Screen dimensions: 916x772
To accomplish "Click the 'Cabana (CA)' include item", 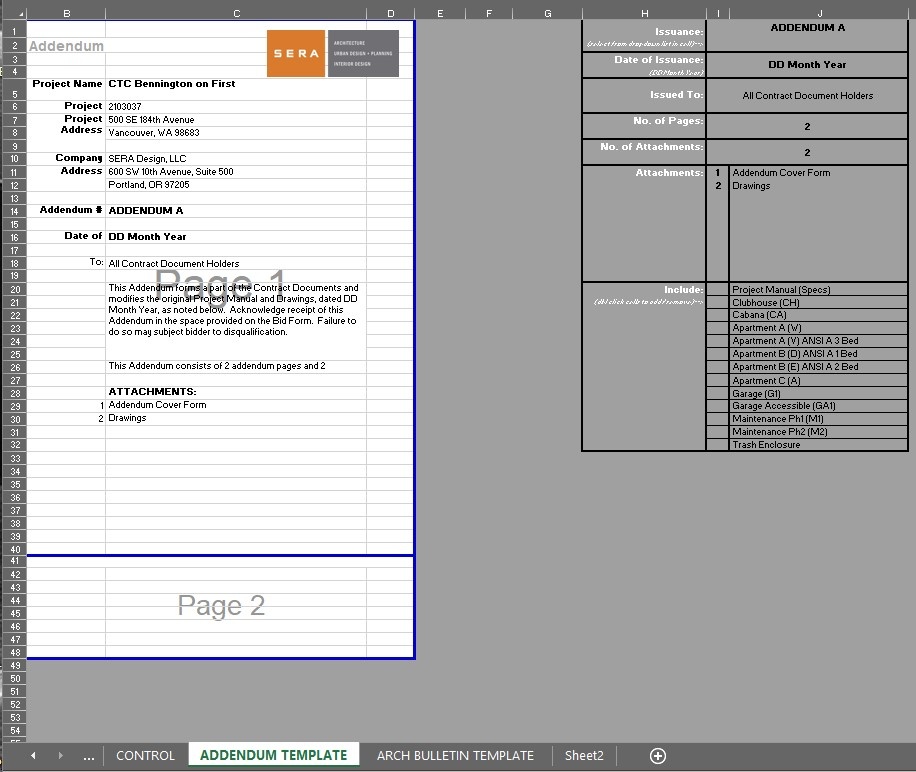I will click(818, 315).
